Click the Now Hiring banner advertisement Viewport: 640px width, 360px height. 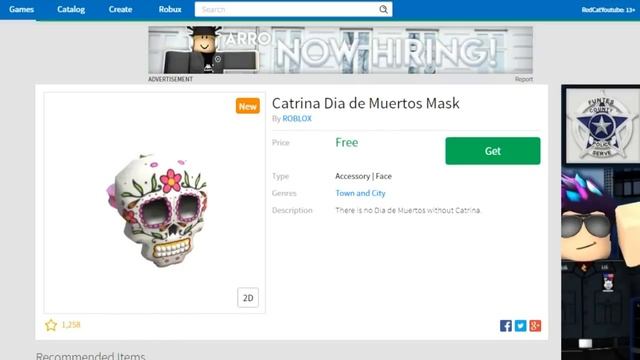[340, 50]
